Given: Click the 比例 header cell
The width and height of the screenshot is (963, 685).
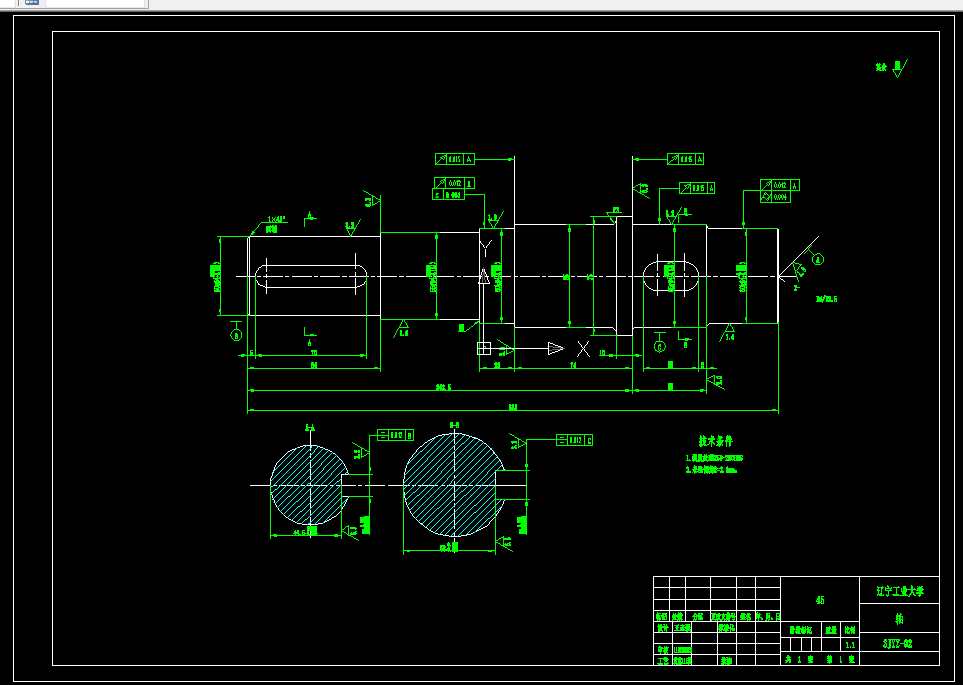Looking at the screenshot, I should click(850, 630).
